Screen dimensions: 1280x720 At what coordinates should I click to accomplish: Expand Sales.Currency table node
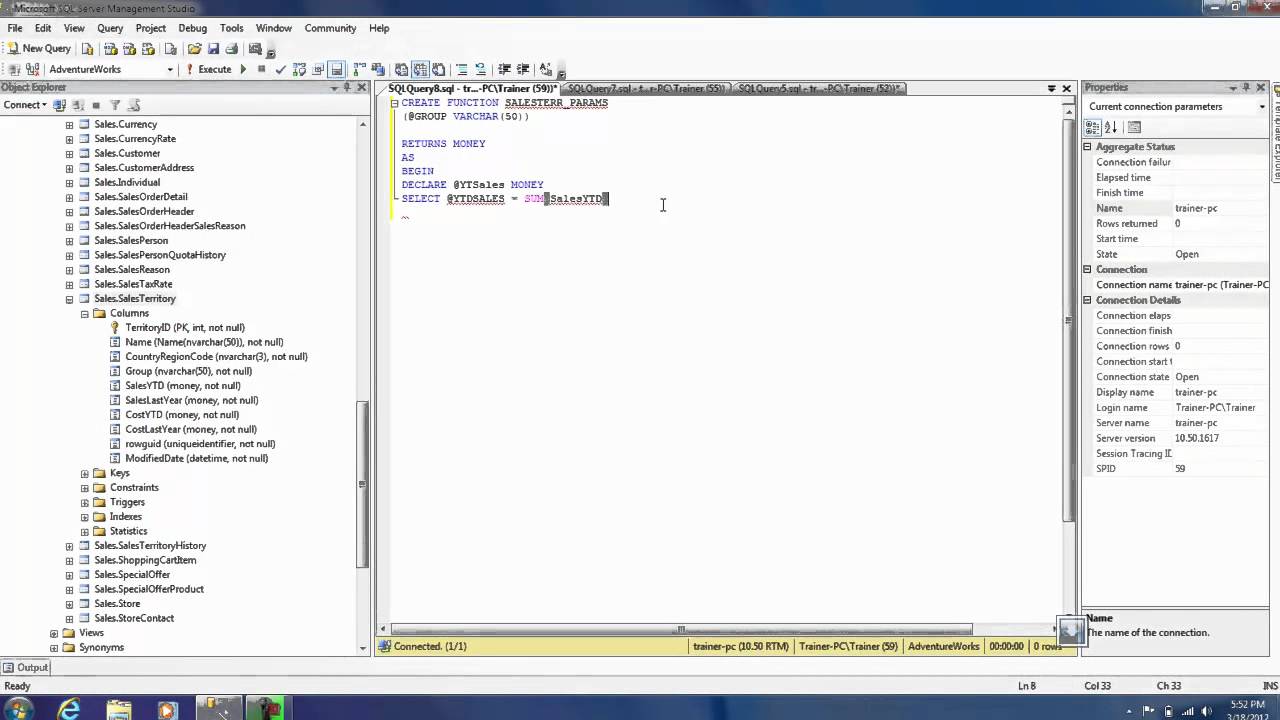coord(69,124)
